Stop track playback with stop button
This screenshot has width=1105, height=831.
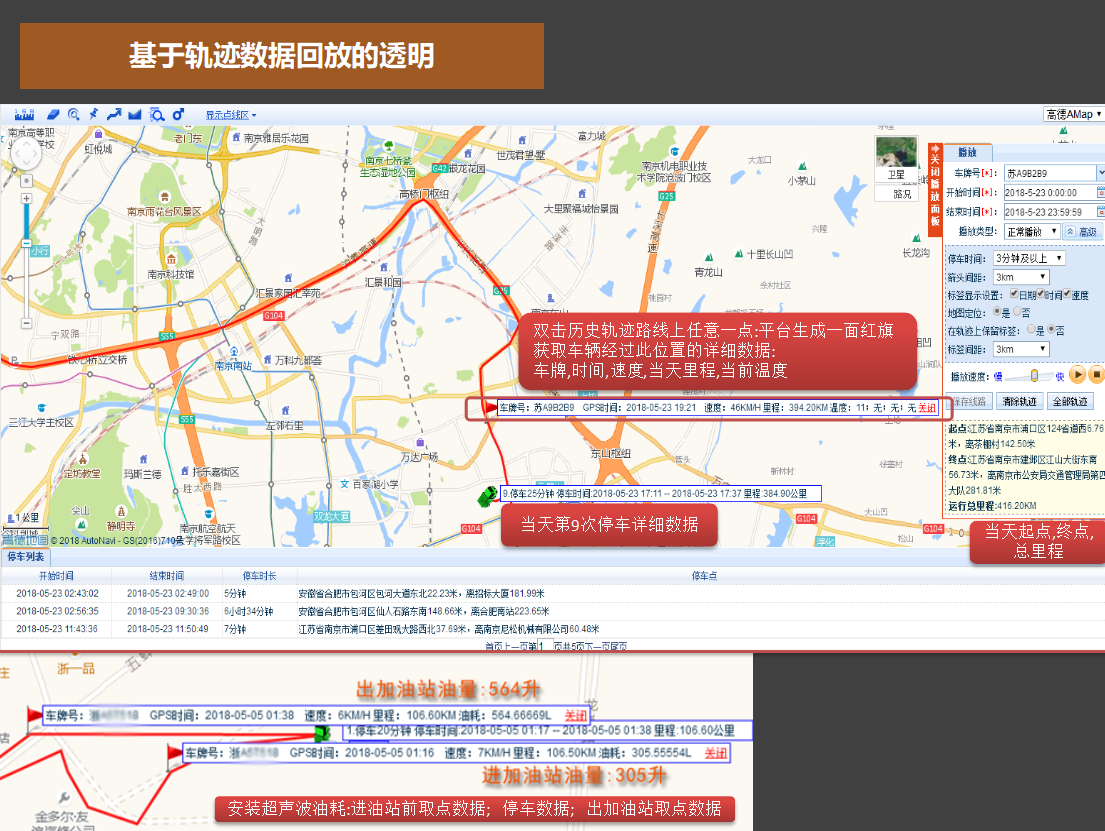1096,375
